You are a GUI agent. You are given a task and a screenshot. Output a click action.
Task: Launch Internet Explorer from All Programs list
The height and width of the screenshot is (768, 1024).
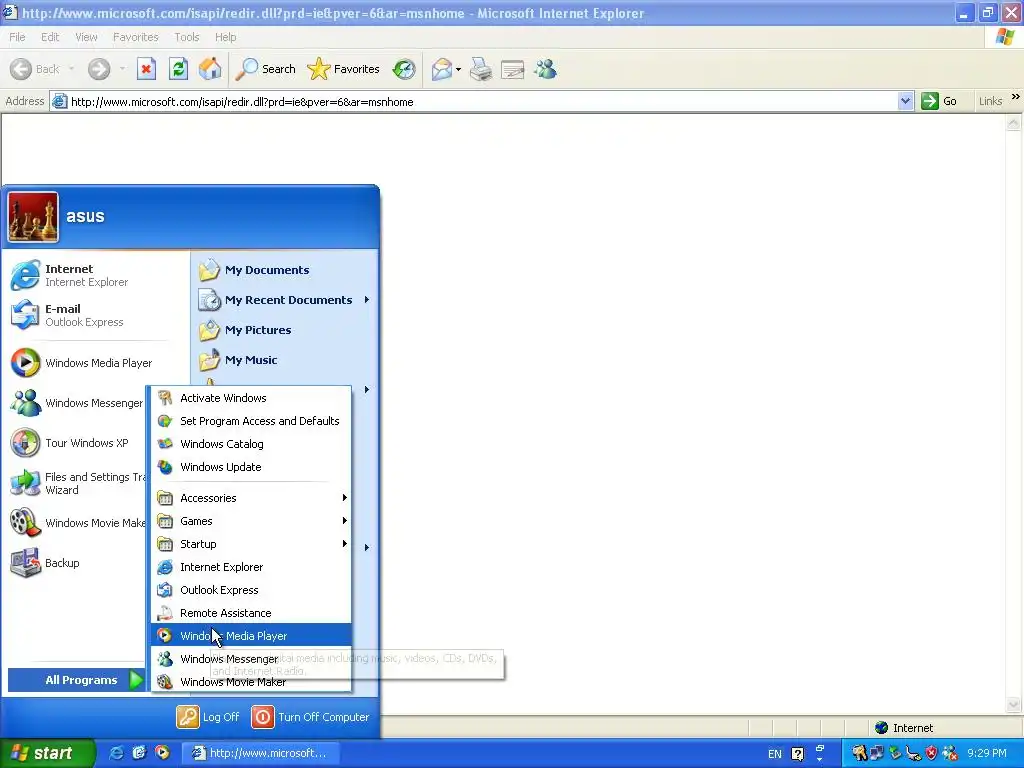coord(251,567)
